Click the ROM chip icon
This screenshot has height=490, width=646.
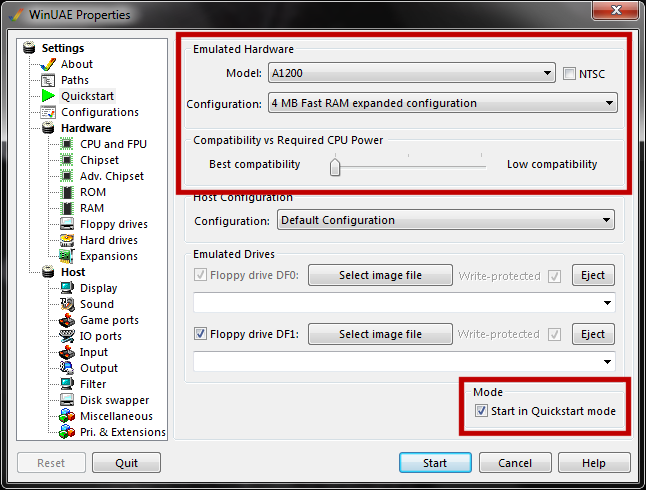point(67,192)
